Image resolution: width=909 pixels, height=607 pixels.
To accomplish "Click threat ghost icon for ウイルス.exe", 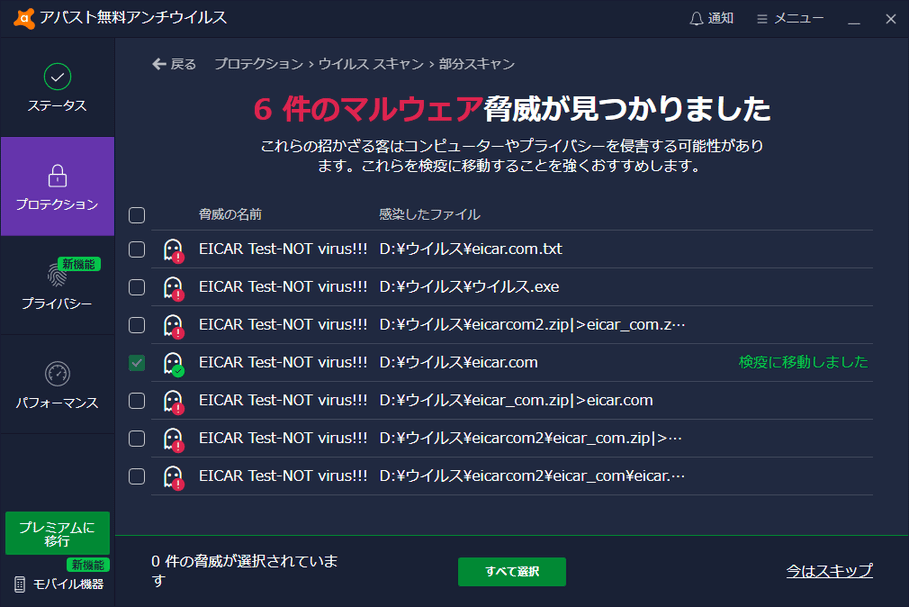I will coord(173,288).
